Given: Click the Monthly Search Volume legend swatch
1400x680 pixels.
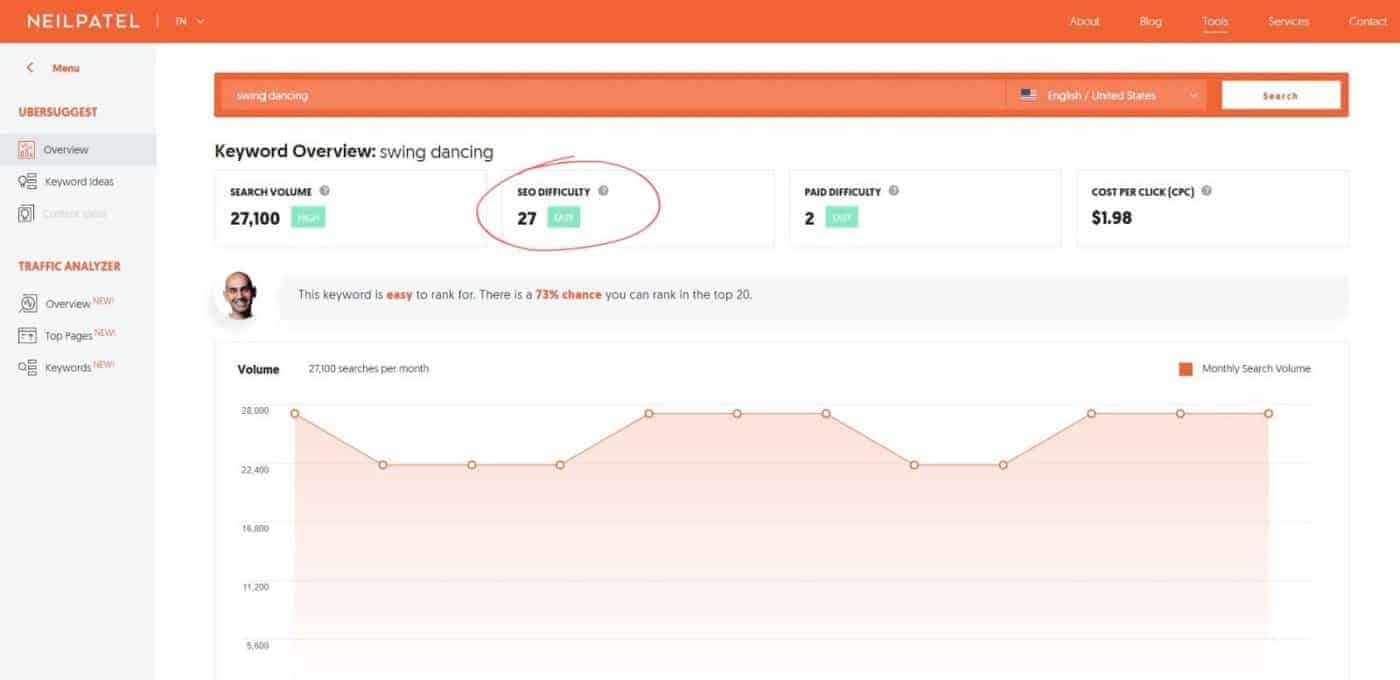Looking at the screenshot, I should coord(1184,368).
